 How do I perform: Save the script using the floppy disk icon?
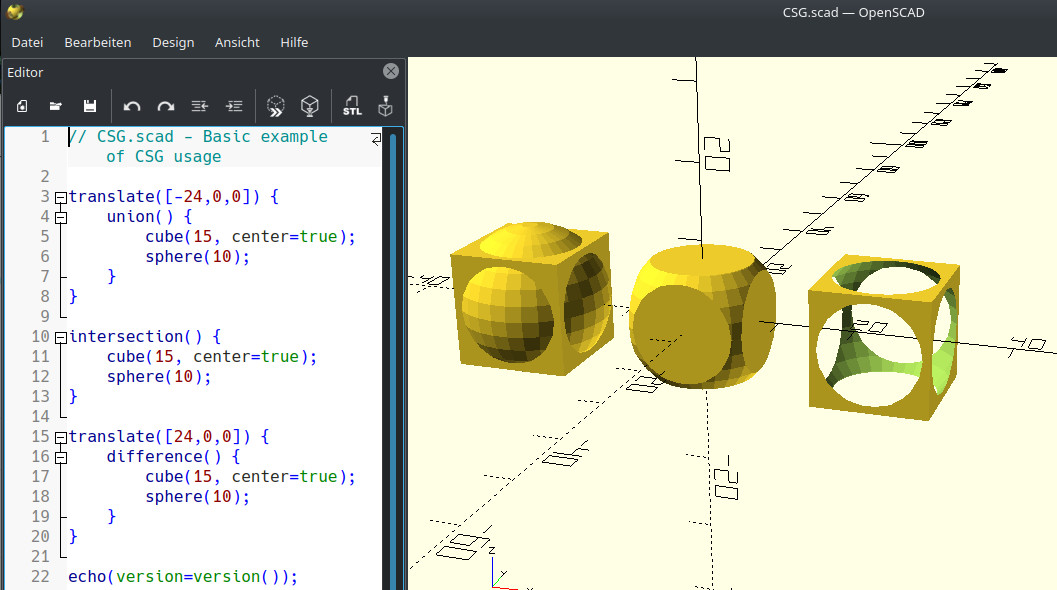point(90,106)
